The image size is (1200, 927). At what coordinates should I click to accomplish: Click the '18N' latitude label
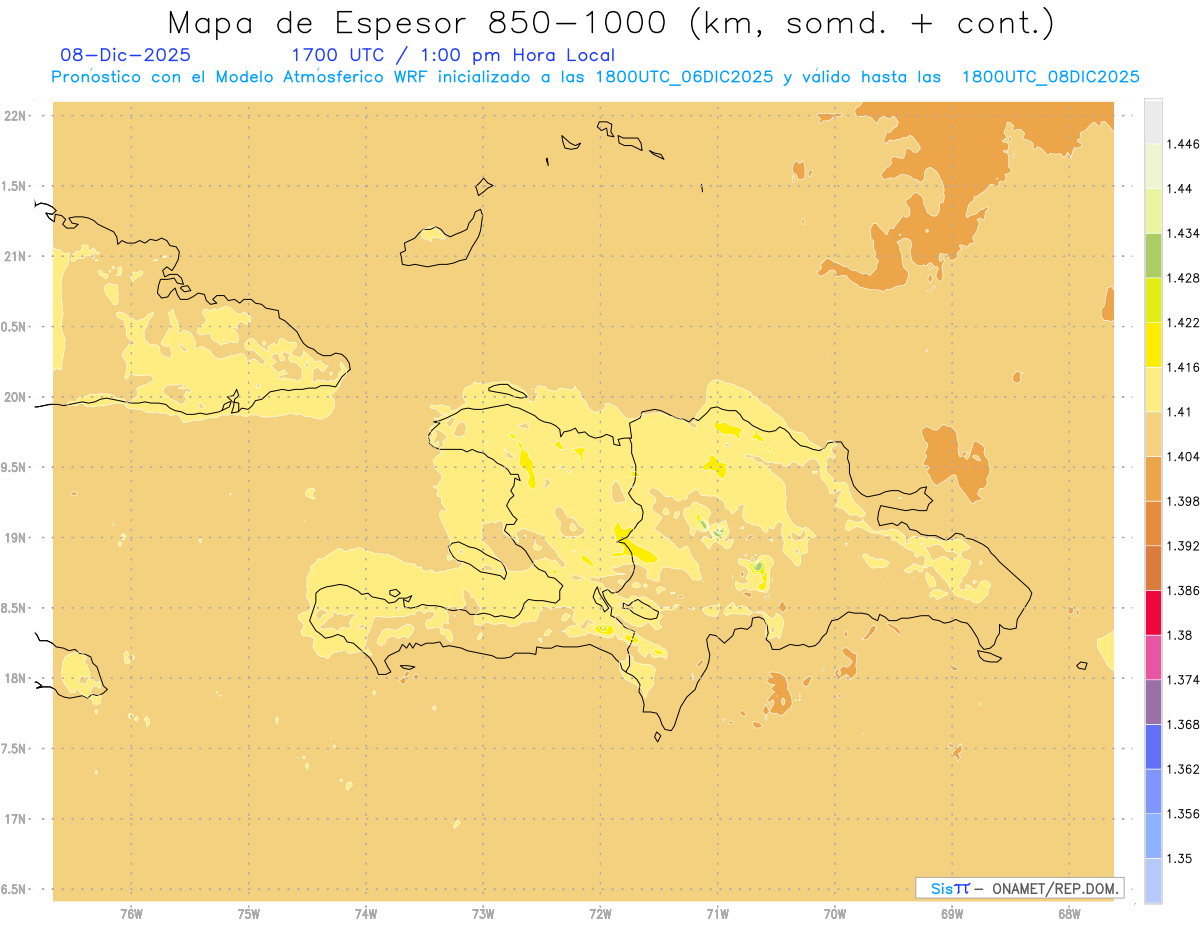(16, 679)
